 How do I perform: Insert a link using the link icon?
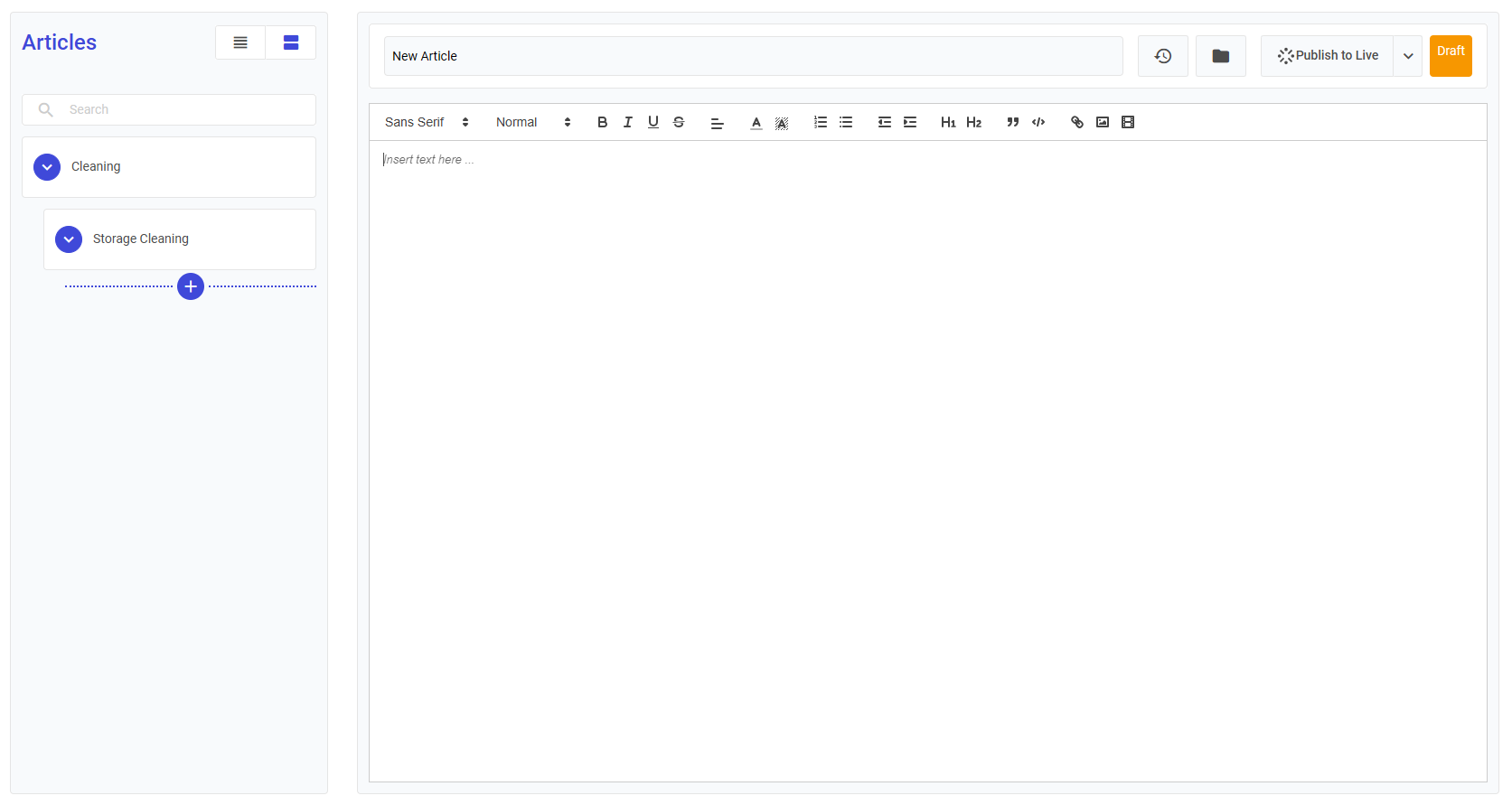[x=1076, y=122]
